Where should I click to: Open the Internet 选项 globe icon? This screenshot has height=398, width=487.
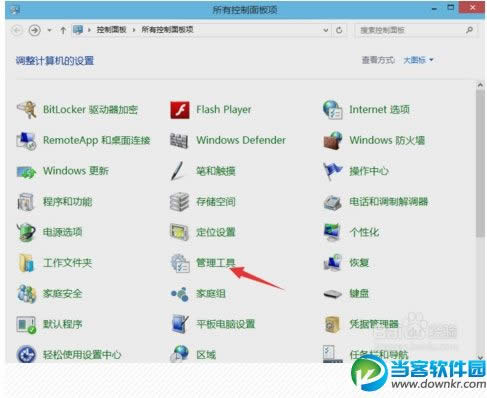[333, 110]
